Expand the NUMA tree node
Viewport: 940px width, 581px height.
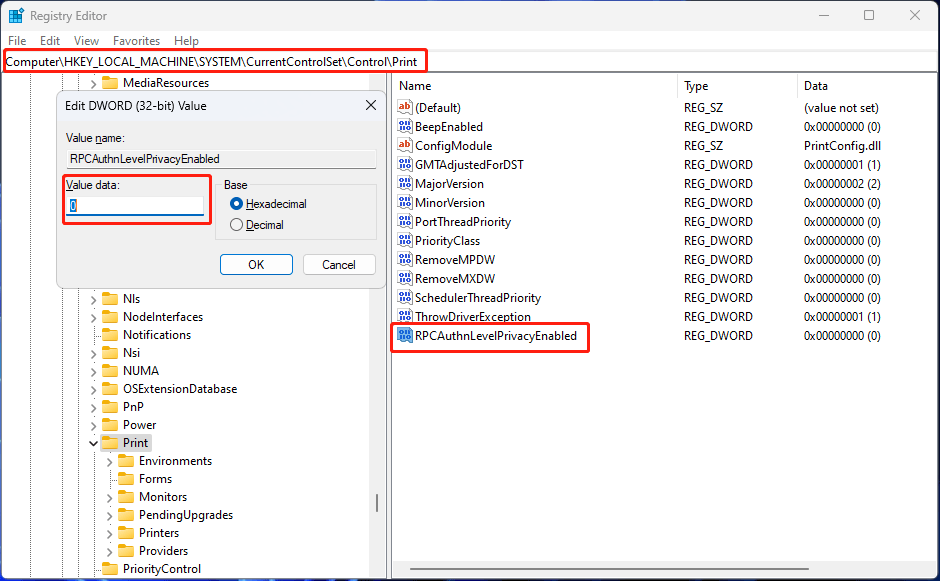click(x=92, y=370)
